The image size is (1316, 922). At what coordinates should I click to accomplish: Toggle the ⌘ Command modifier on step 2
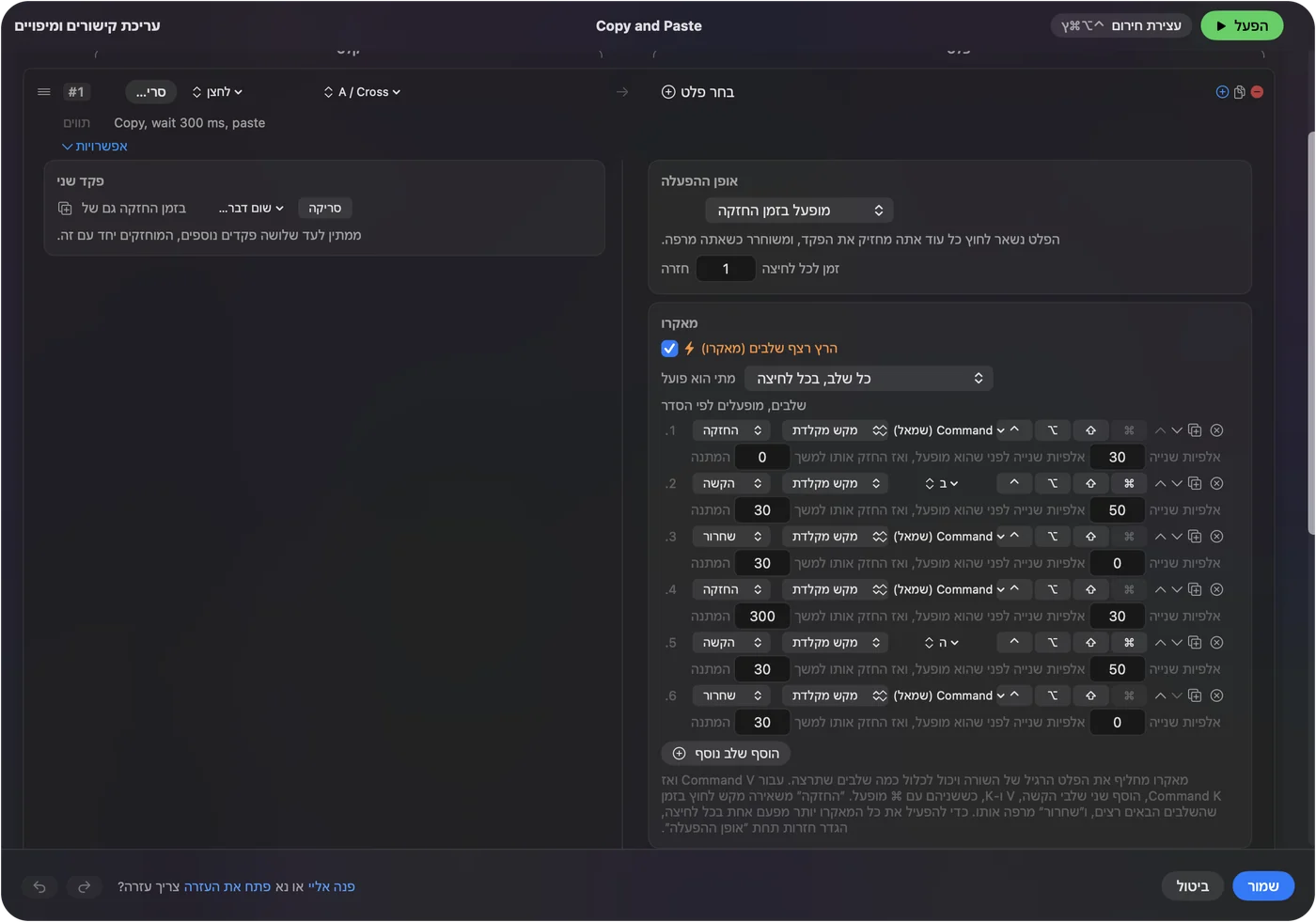pyautogui.click(x=1129, y=483)
